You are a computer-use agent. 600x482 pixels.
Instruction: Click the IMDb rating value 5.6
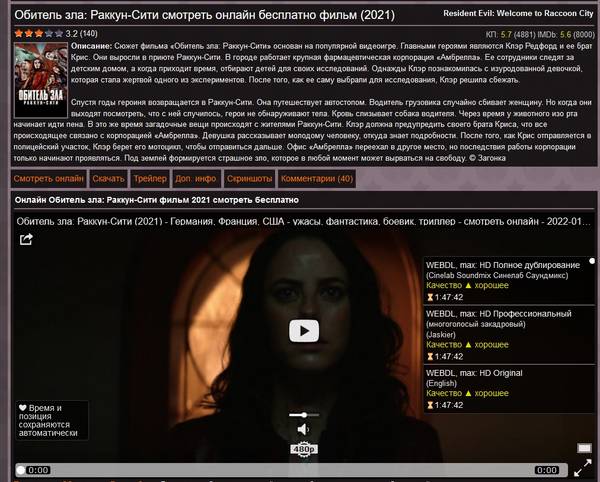[565, 35]
